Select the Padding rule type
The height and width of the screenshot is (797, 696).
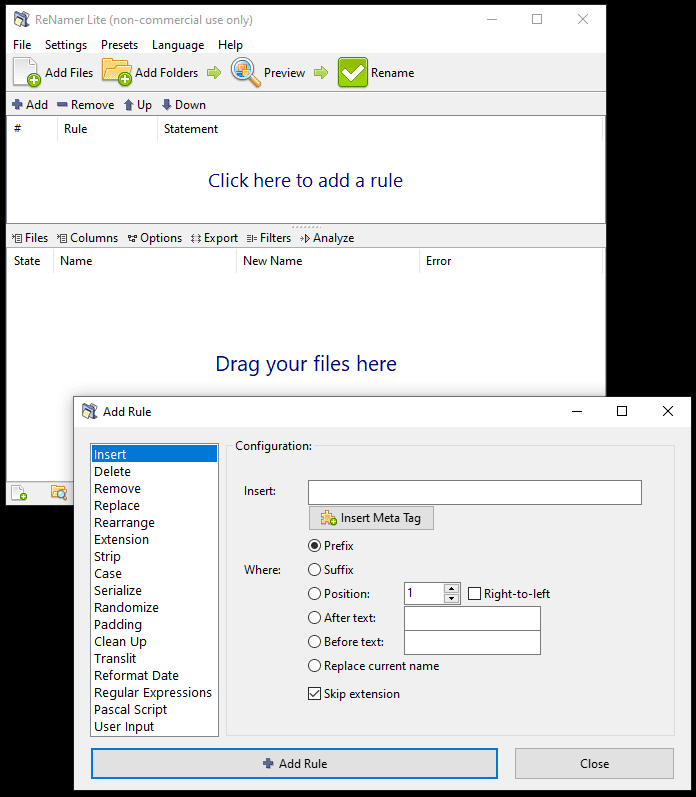[155, 624]
